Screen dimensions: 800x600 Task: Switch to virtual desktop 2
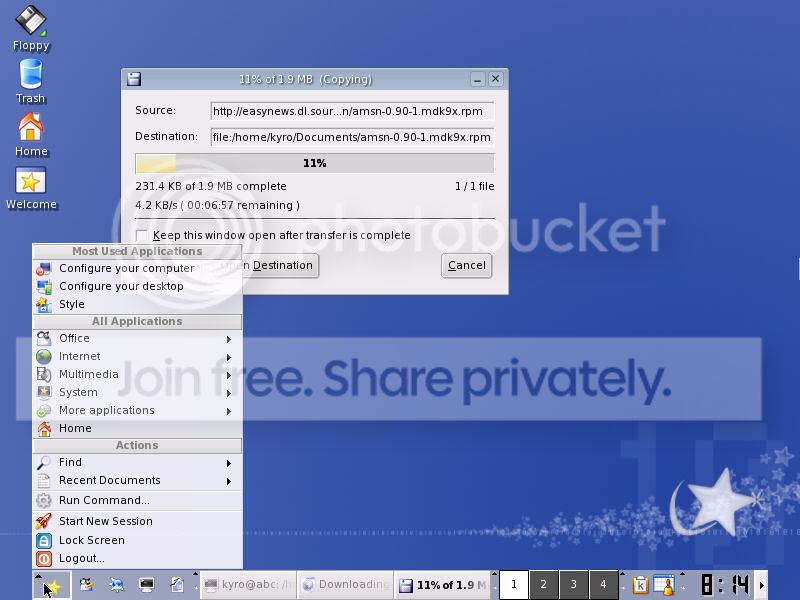coord(543,585)
